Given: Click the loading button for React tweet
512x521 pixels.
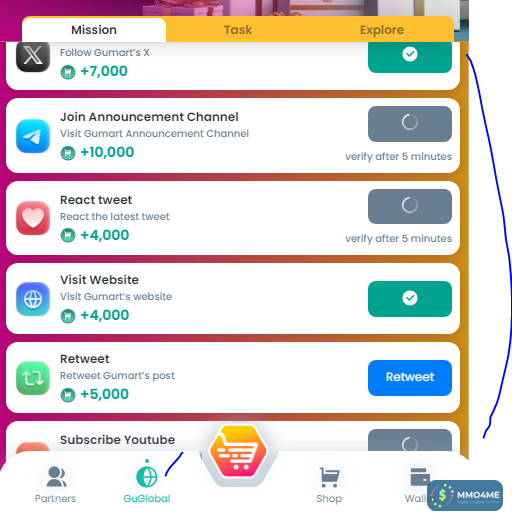Looking at the screenshot, I should point(410,206).
